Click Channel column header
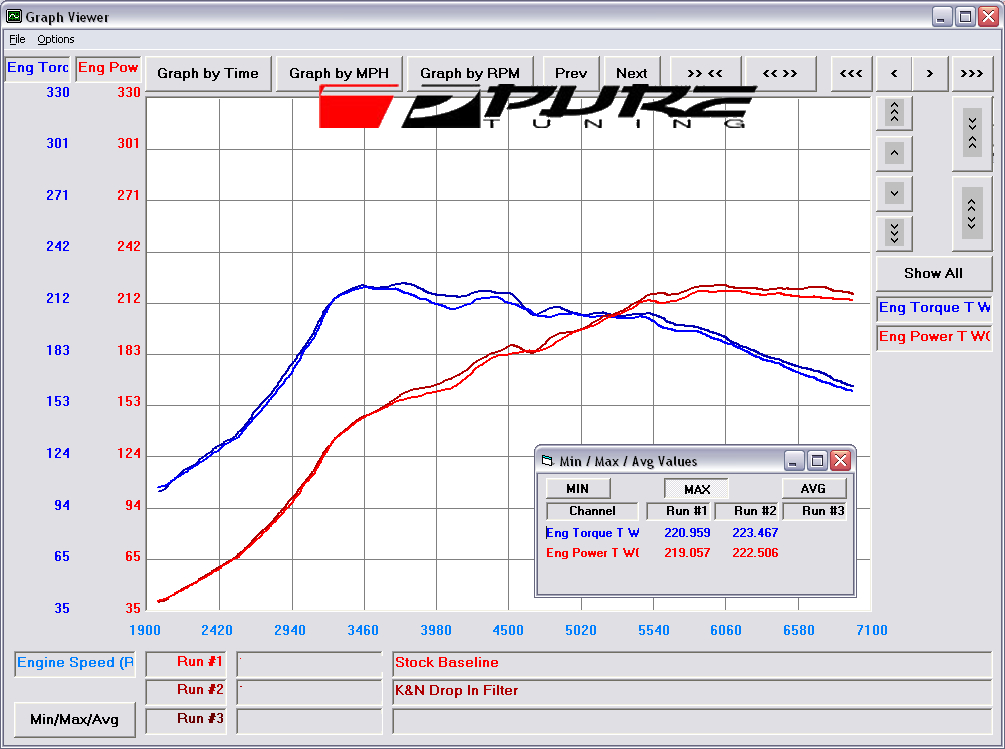This screenshot has height=749, width=1005. (592, 511)
